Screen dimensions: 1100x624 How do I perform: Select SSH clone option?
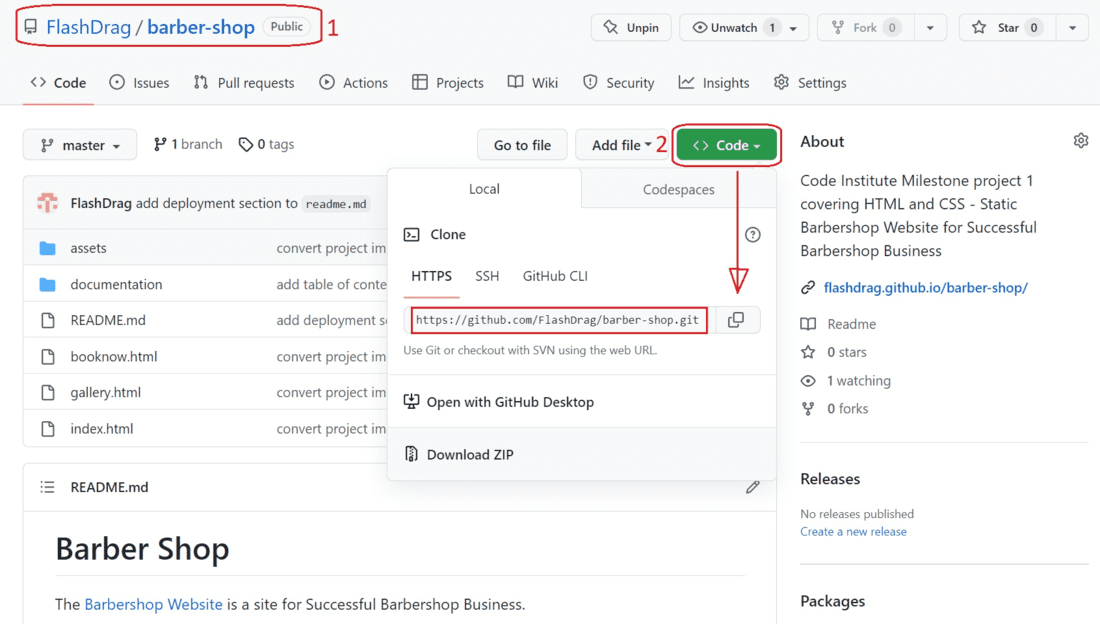(487, 277)
